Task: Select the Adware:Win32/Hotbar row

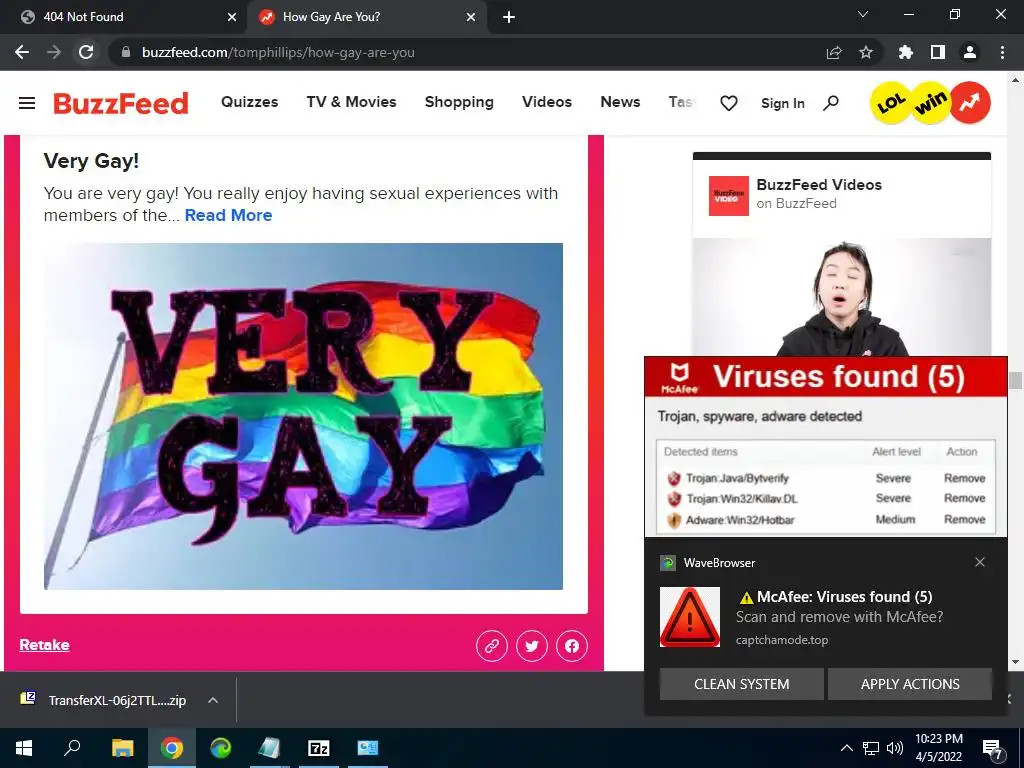Action: pyautogui.click(x=825, y=520)
